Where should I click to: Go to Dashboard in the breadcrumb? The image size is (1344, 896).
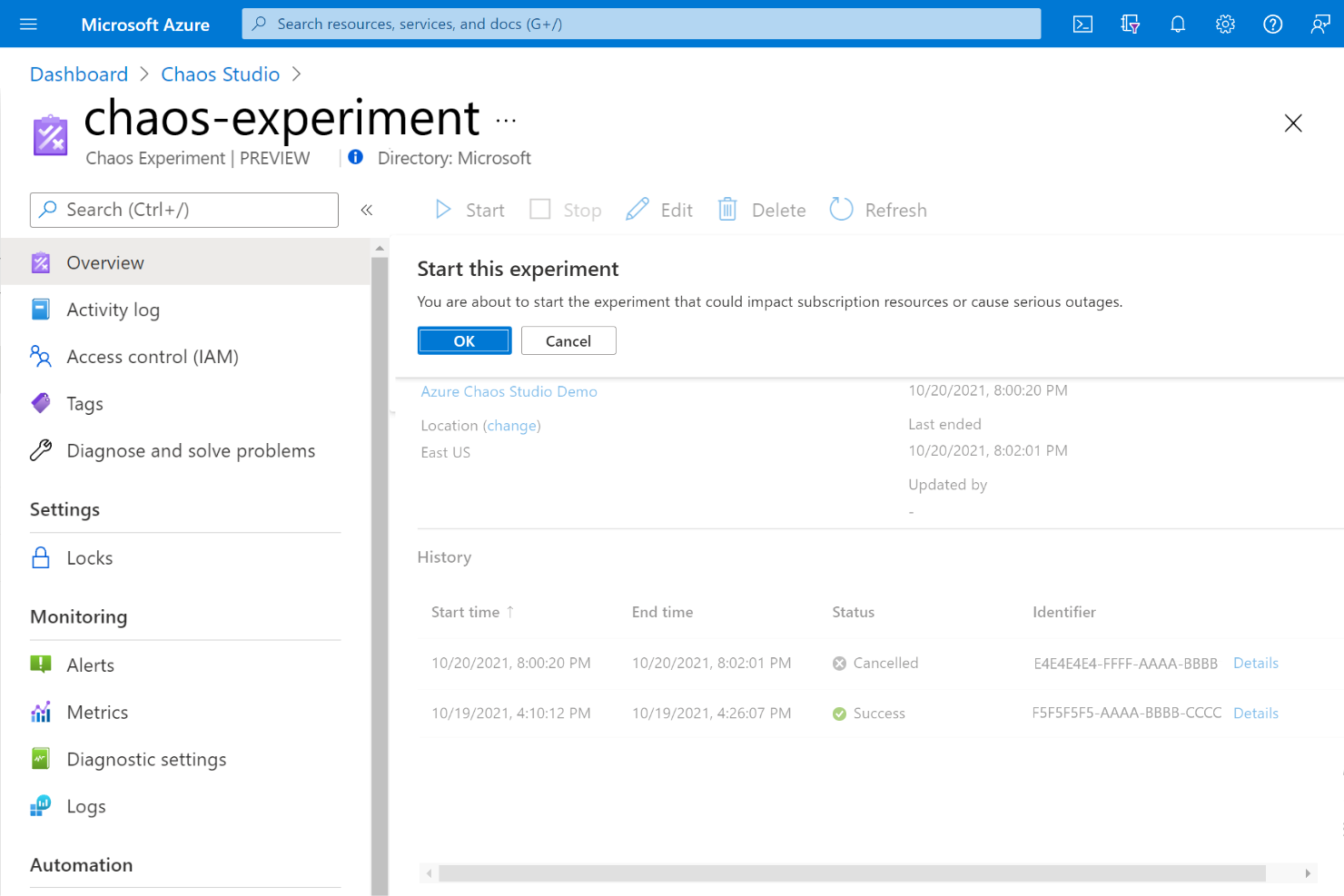coord(79,74)
